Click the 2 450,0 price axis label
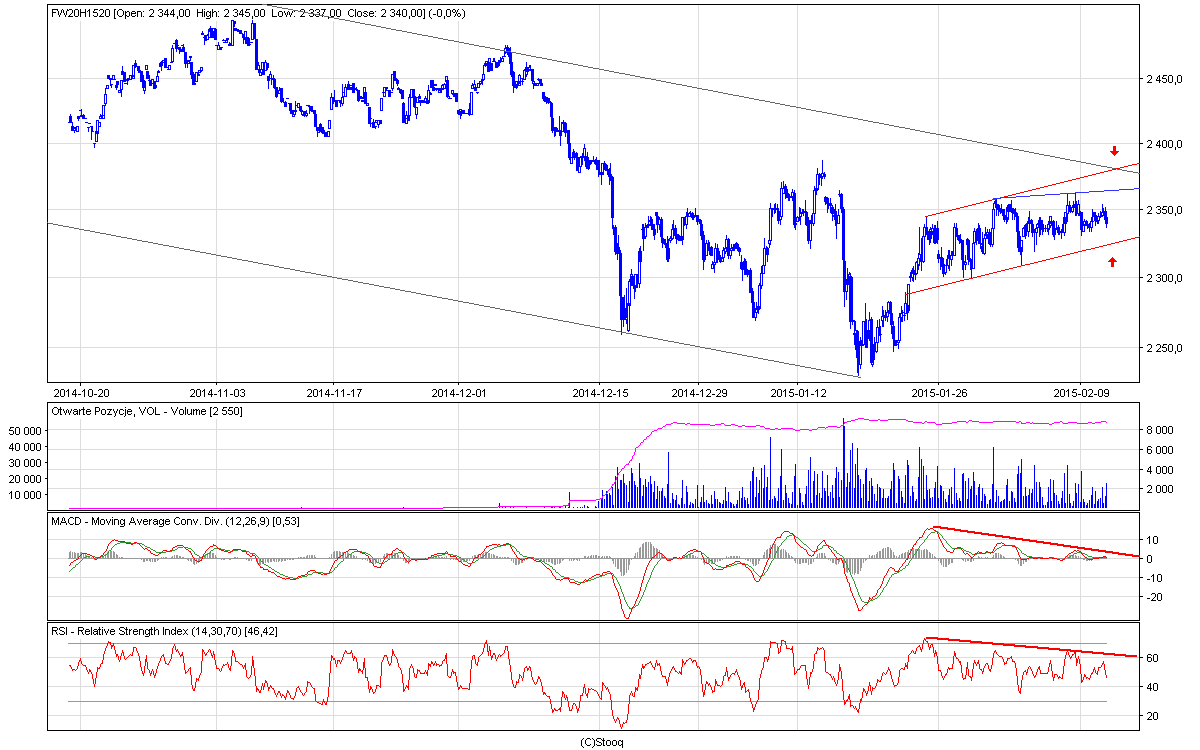Viewport: 1200px width, 750px height. pos(1166,79)
